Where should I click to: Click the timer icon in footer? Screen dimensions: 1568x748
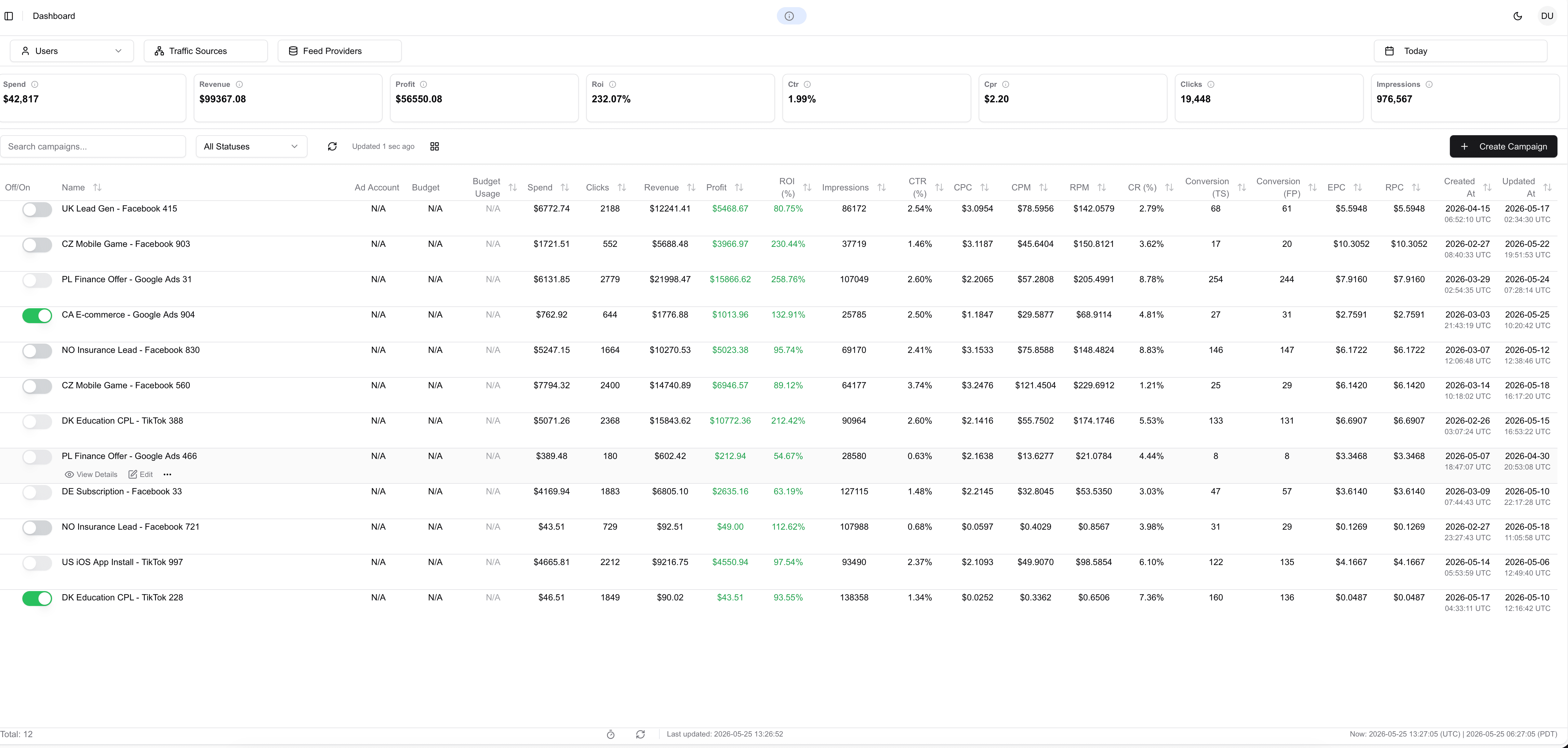(x=610, y=735)
